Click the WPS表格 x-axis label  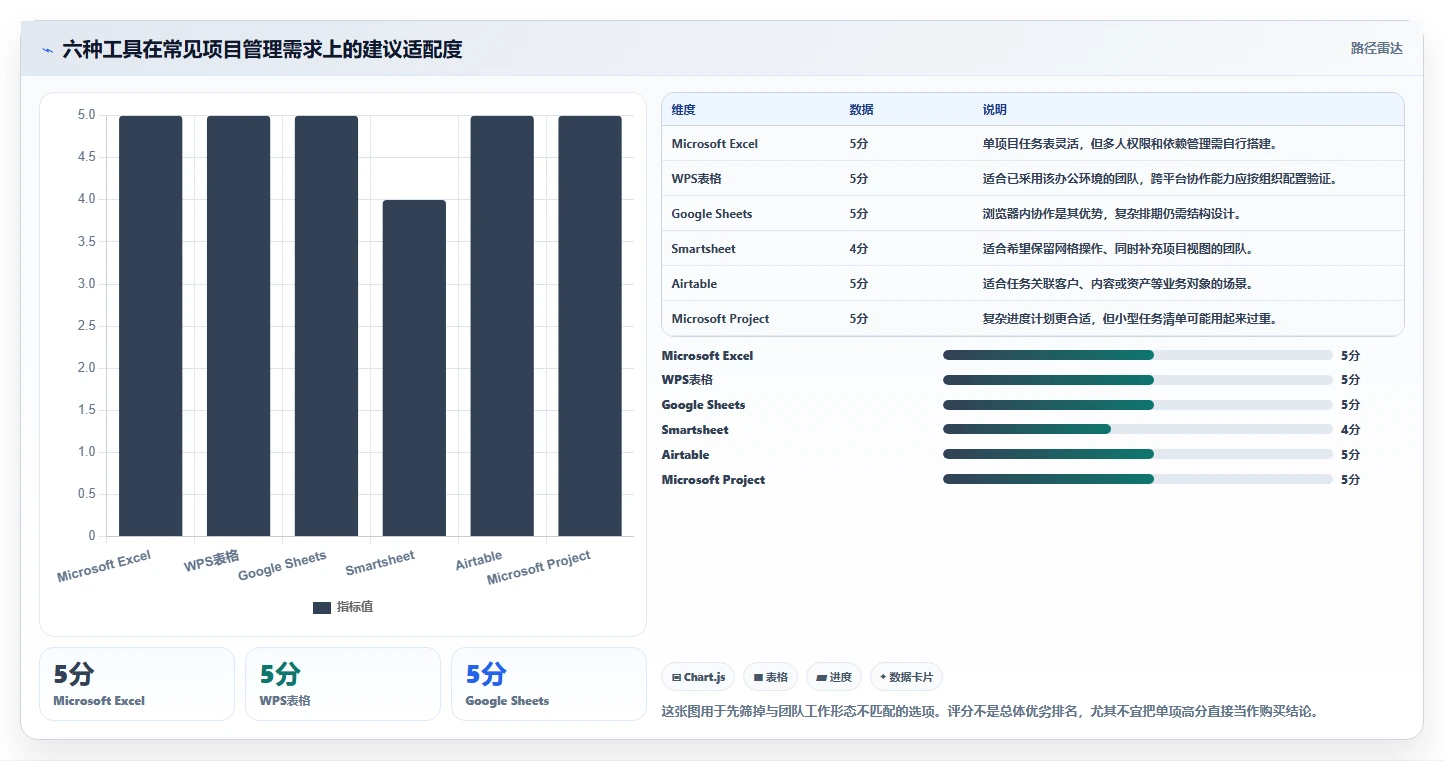click(212, 561)
